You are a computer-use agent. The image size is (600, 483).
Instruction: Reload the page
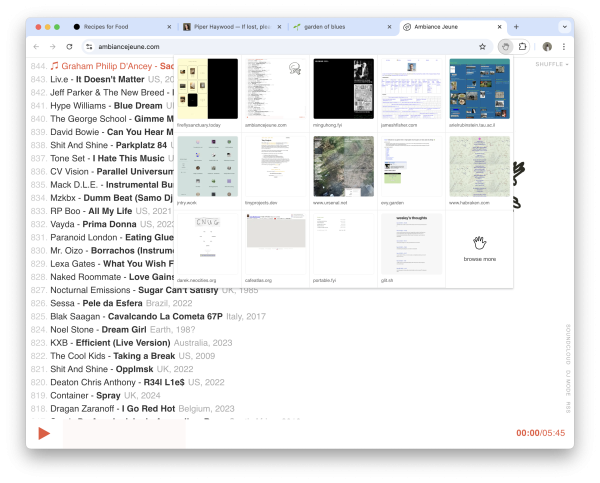69,46
